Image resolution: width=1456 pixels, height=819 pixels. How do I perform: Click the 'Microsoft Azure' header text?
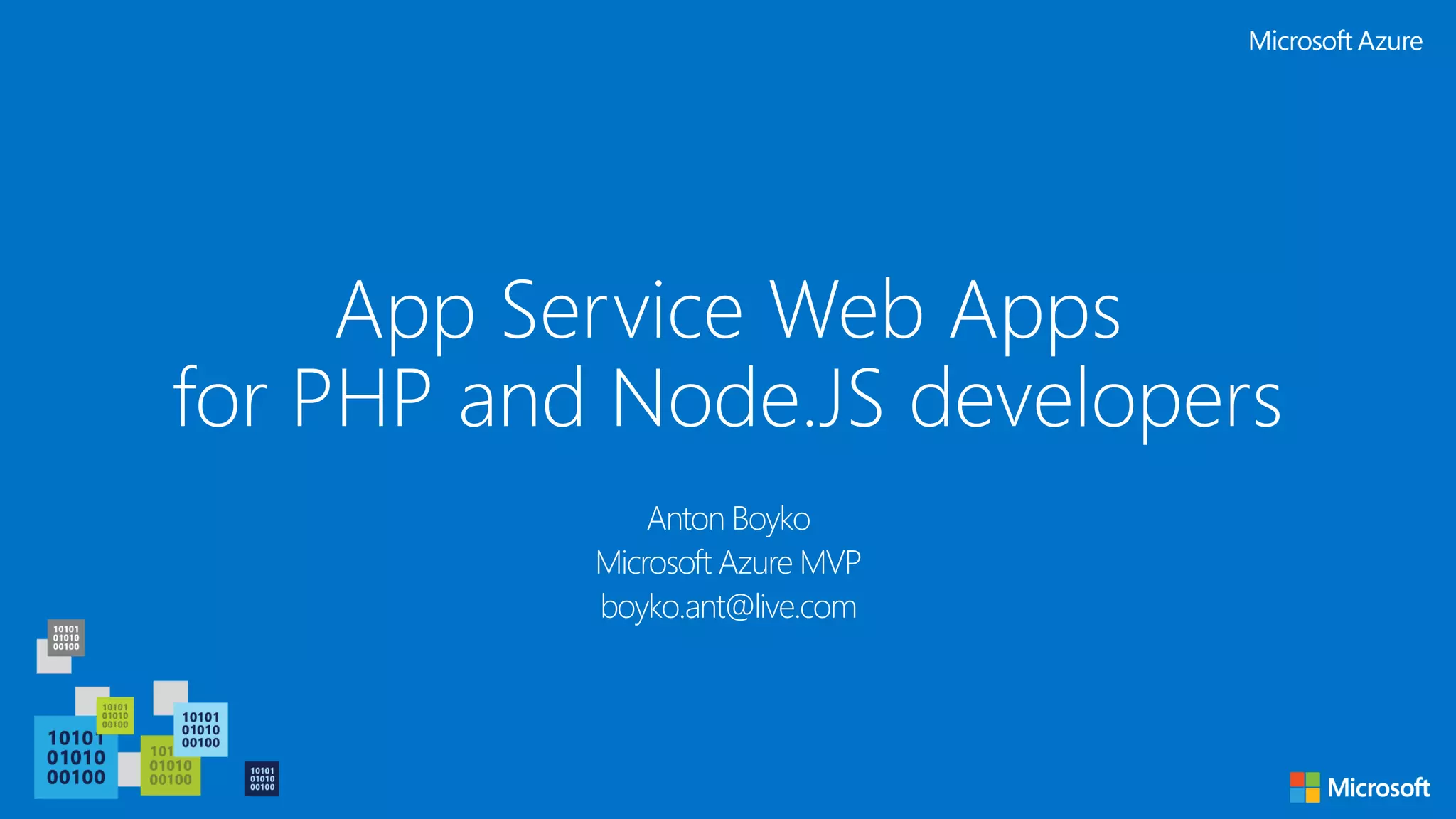coord(1335,41)
